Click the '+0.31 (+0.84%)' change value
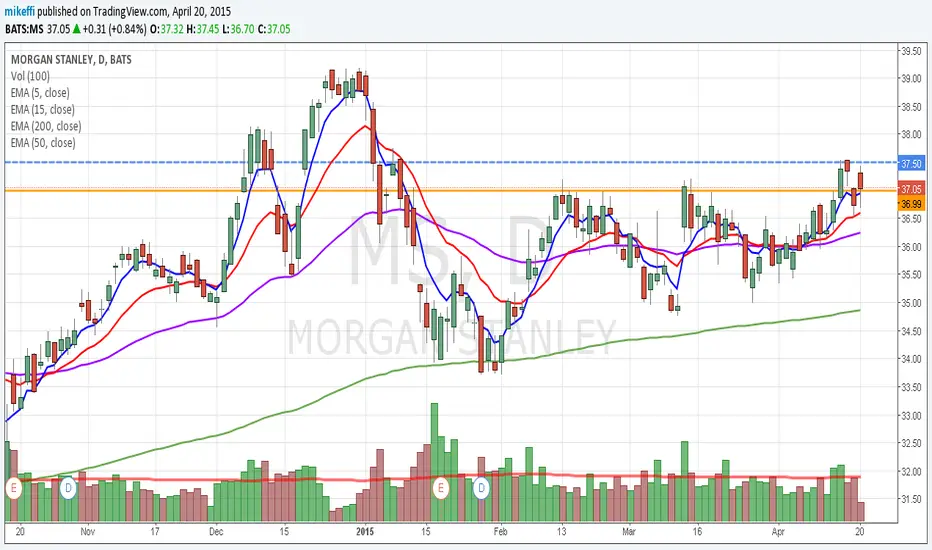Image resolution: width=932 pixels, height=550 pixels. point(115,29)
